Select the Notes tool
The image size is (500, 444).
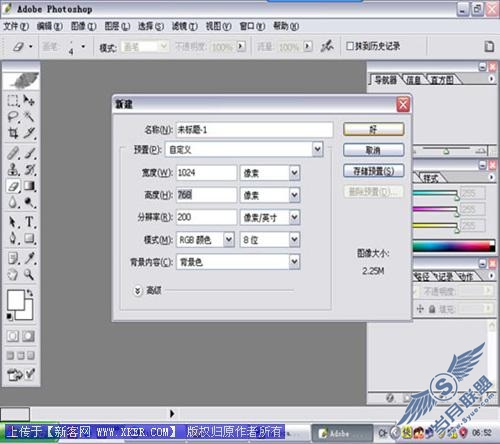click(x=13, y=258)
